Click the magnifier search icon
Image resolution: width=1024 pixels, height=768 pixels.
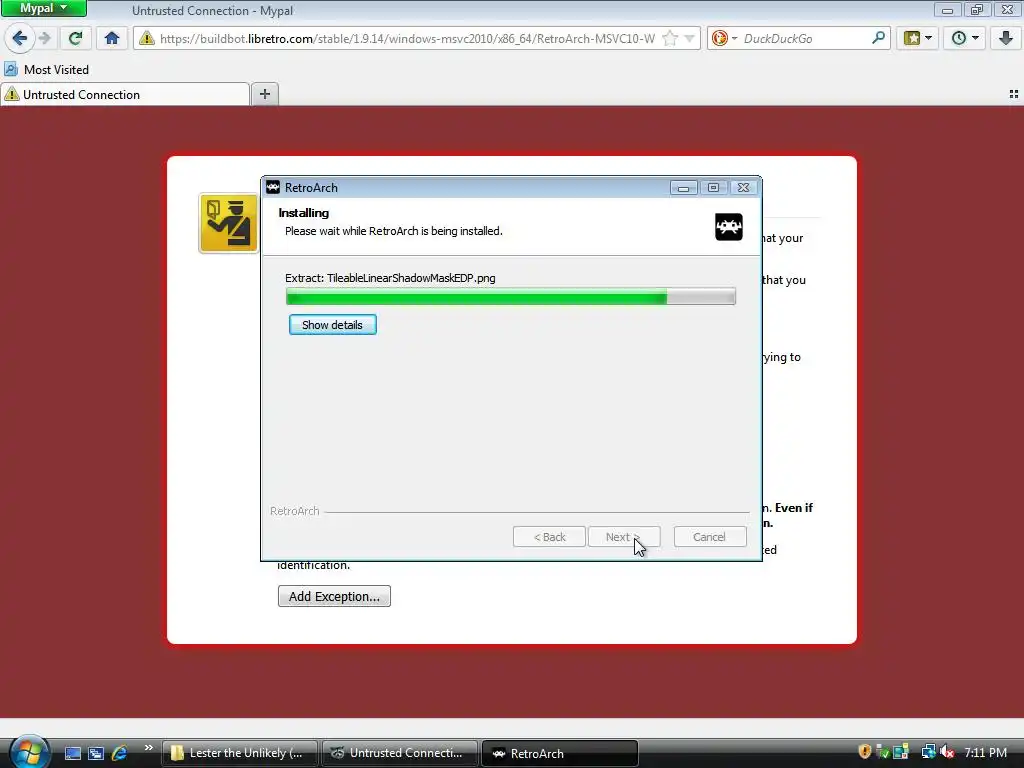coord(878,38)
